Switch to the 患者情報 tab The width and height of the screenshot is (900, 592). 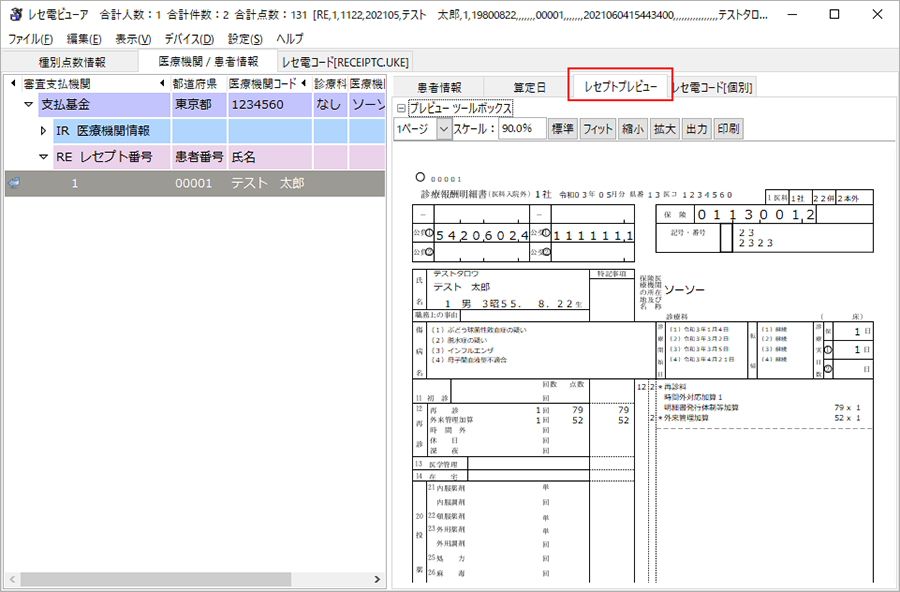tap(439, 87)
